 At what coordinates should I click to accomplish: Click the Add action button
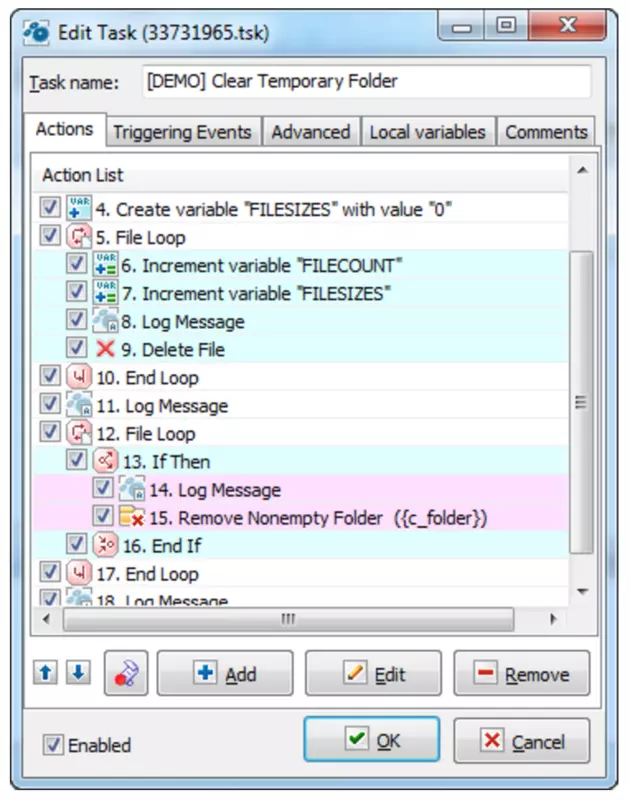[225, 673]
